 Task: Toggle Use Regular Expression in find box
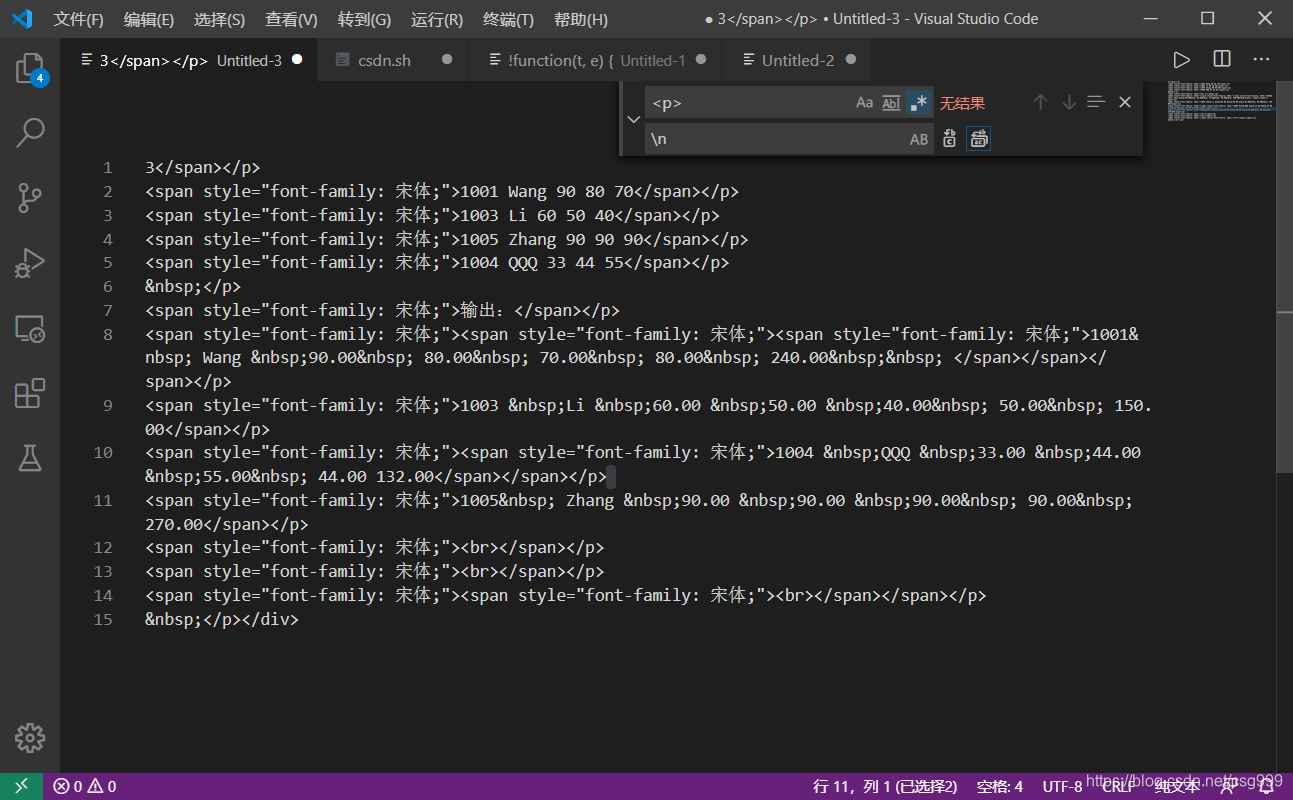point(919,102)
